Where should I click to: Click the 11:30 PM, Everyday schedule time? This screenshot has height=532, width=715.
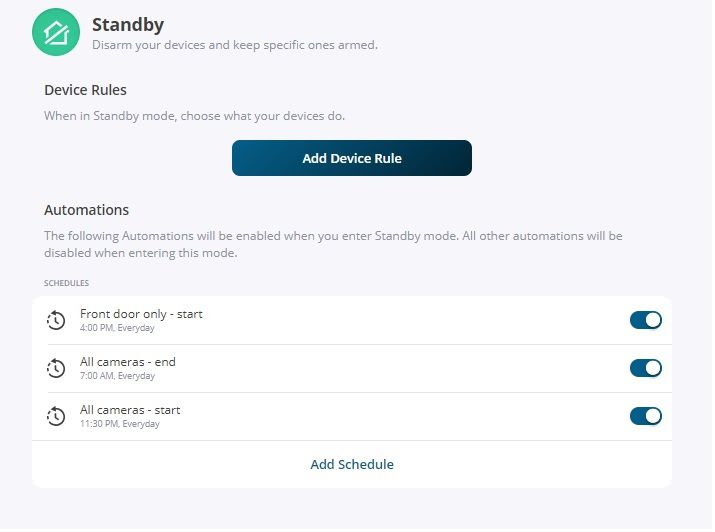120,425
